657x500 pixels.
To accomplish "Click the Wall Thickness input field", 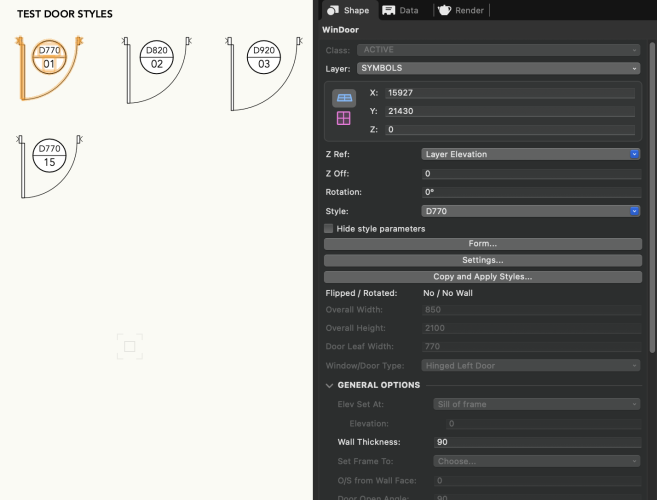I will point(537,441).
